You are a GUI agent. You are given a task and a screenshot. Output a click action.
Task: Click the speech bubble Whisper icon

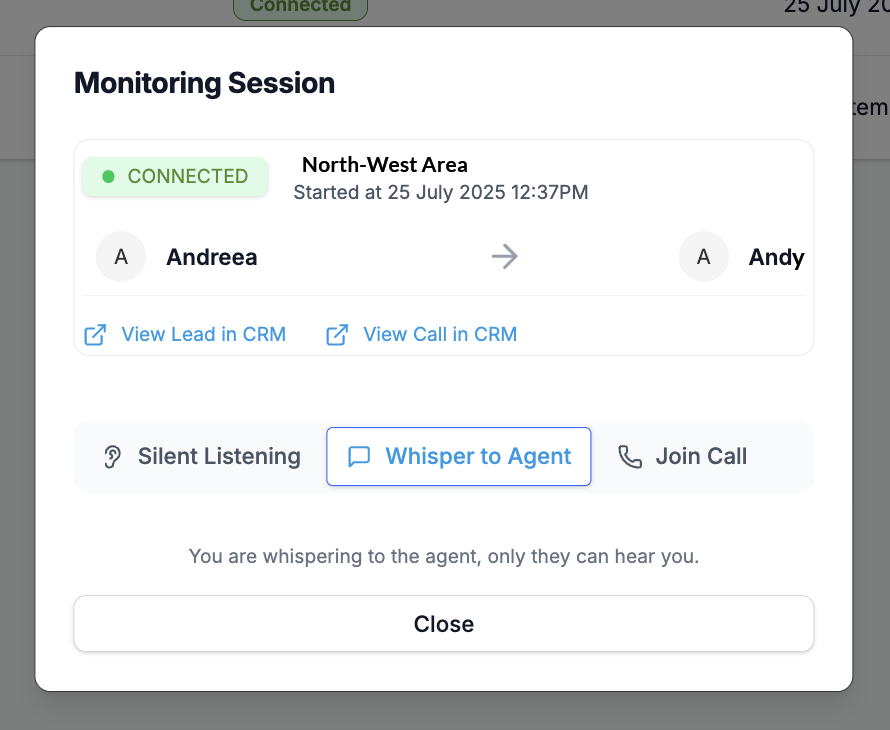click(359, 457)
